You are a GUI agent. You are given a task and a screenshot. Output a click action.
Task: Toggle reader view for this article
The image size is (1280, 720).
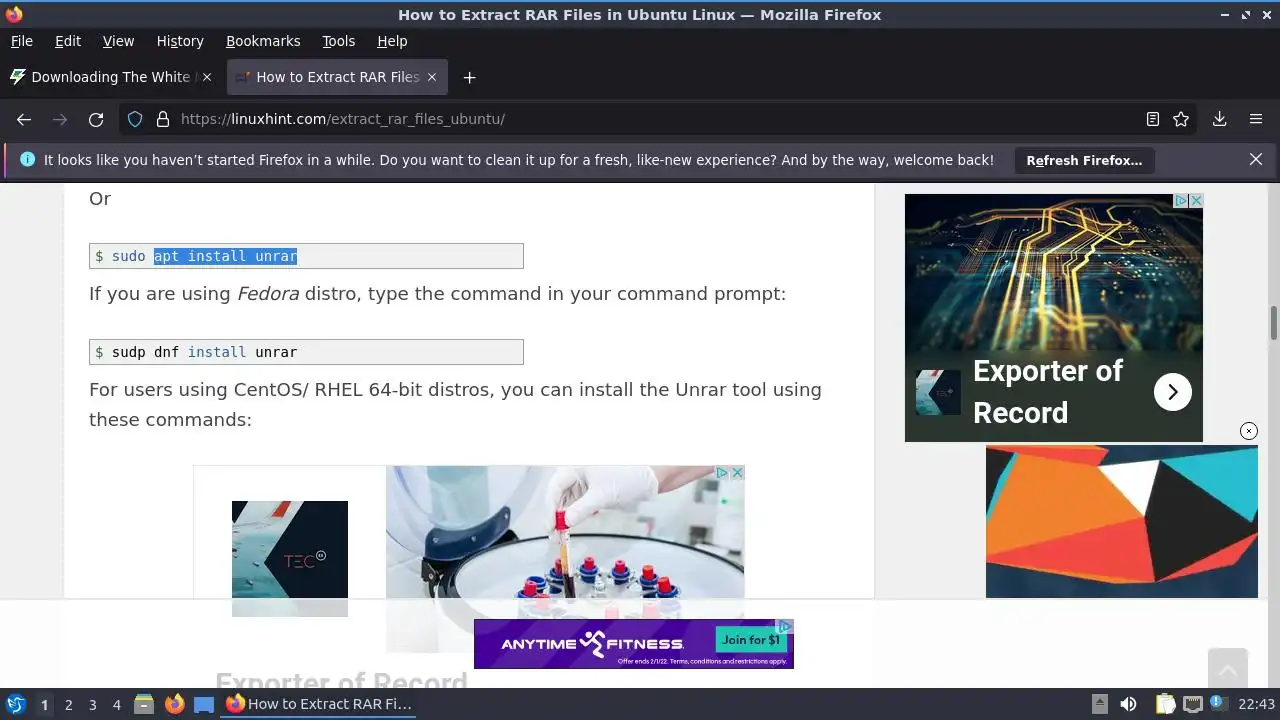(x=1153, y=119)
